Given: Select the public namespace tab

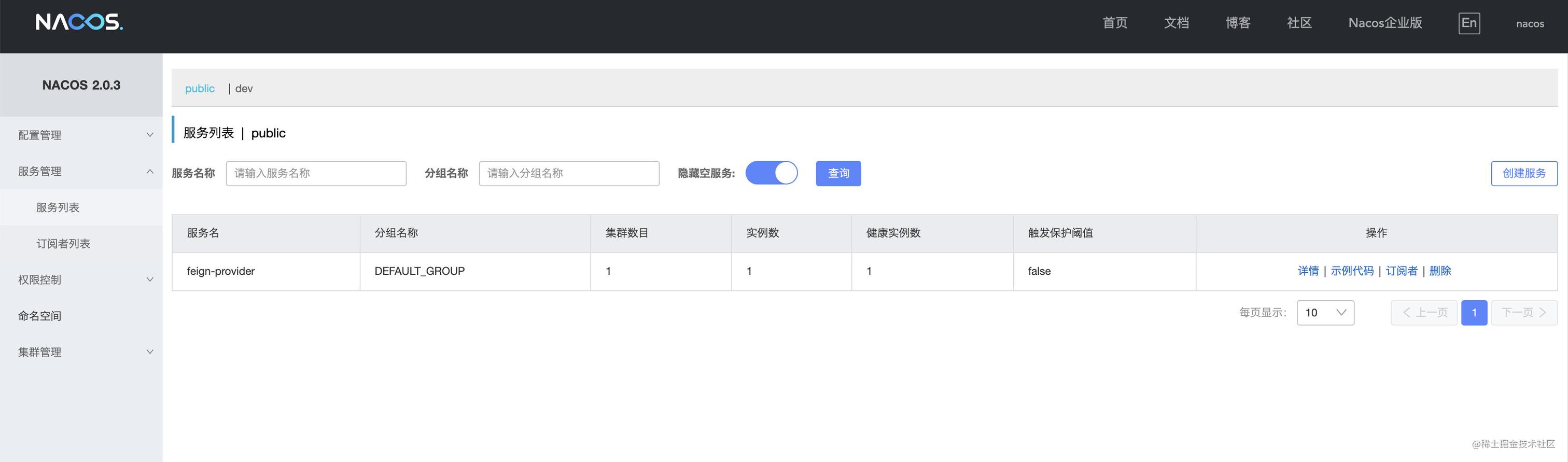Looking at the screenshot, I should pyautogui.click(x=200, y=88).
